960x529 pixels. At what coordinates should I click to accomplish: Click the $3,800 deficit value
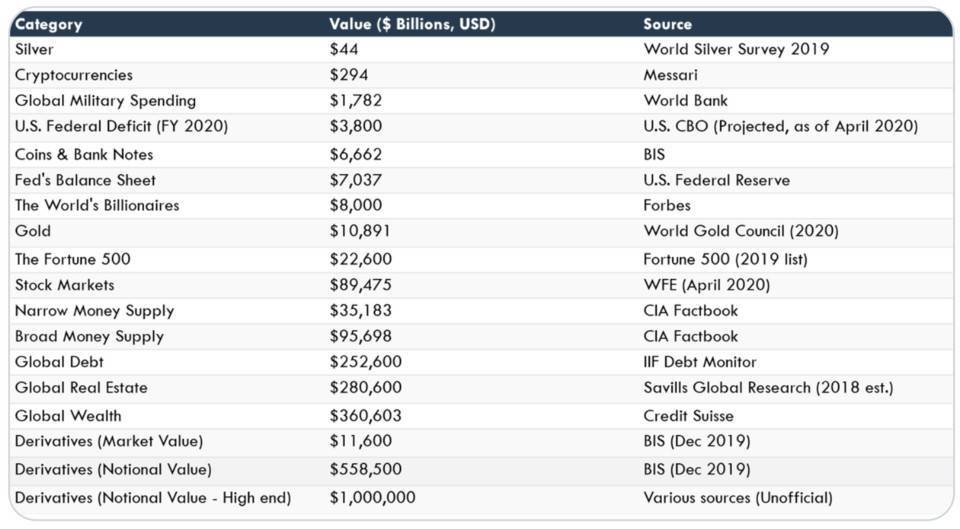[355, 126]
